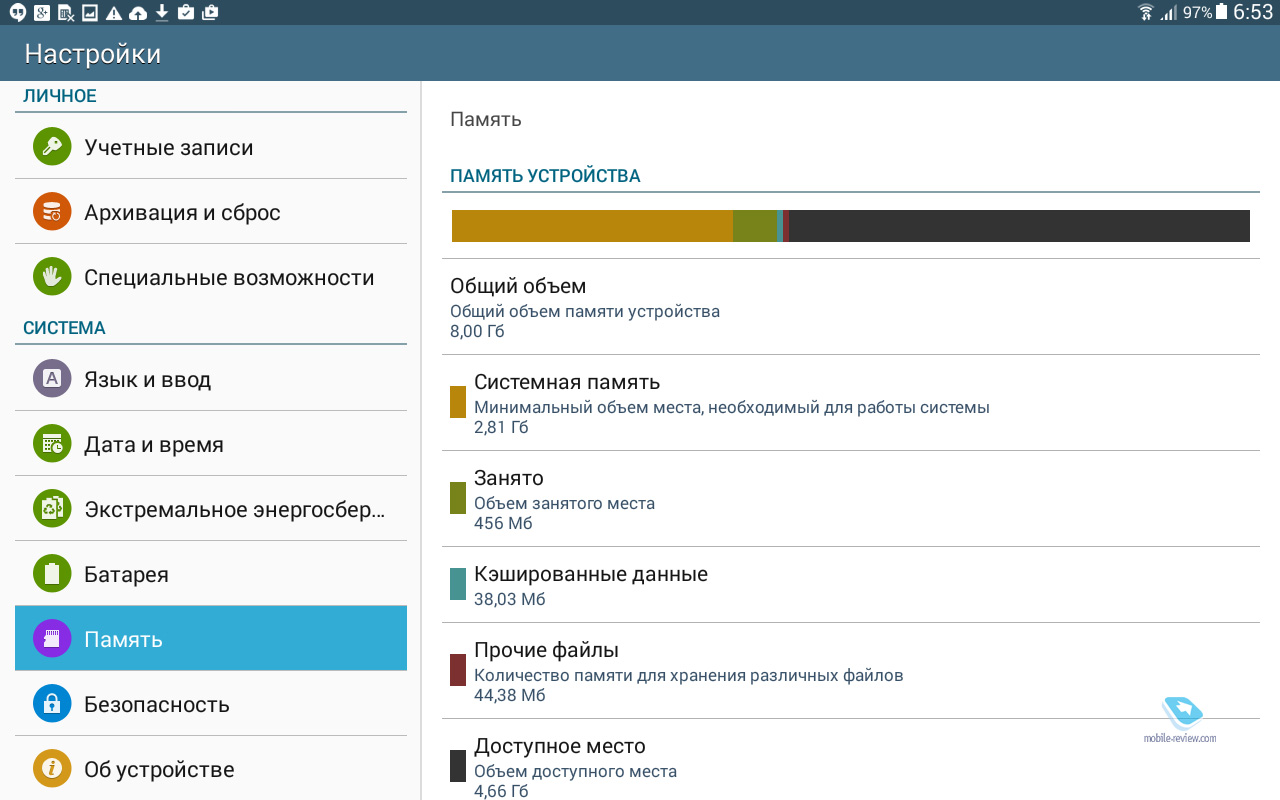Open Об устройстве settings

pos(211,769)
